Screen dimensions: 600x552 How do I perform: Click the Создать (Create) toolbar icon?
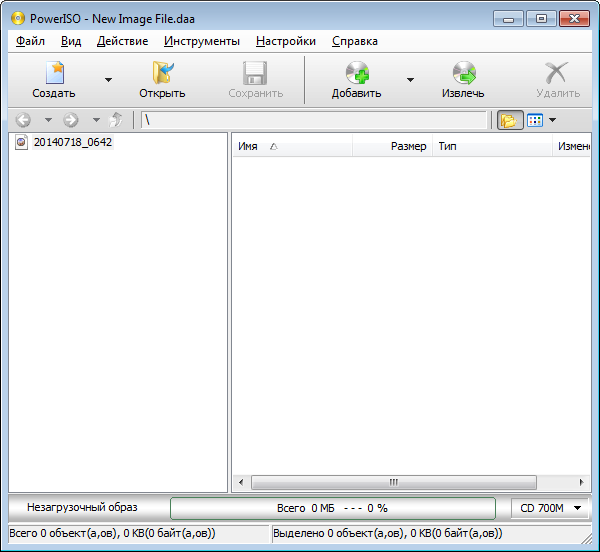coord(53,74)
